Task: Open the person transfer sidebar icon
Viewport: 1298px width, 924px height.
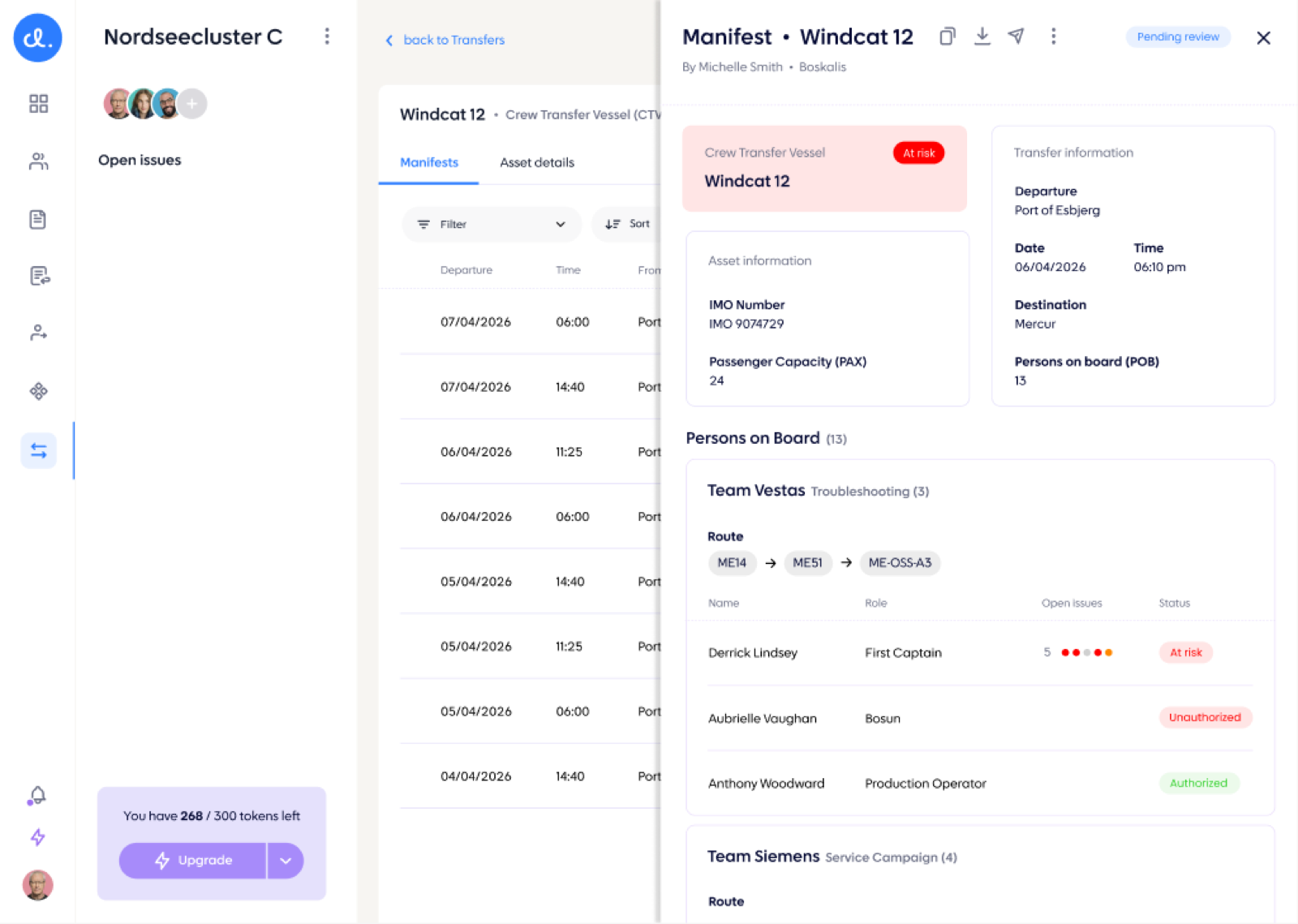Action: [x=38, y=333]
